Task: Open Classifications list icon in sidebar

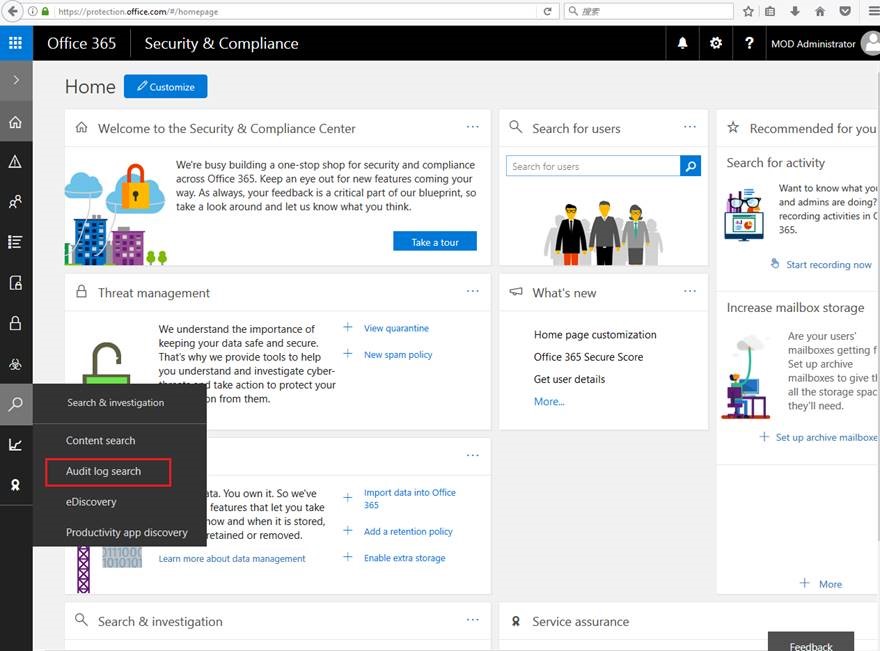Action: coord(16,242)
